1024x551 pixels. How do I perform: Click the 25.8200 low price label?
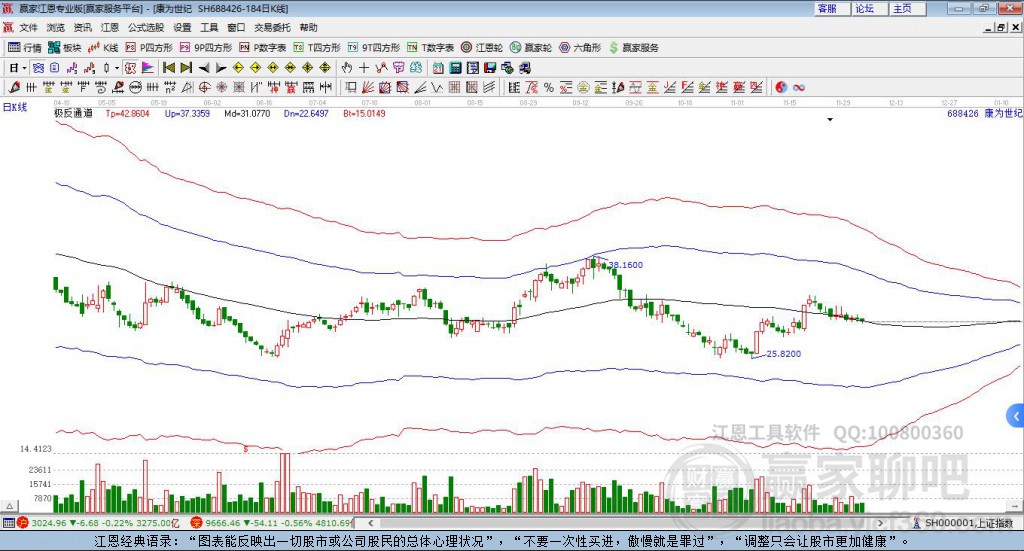784,354
